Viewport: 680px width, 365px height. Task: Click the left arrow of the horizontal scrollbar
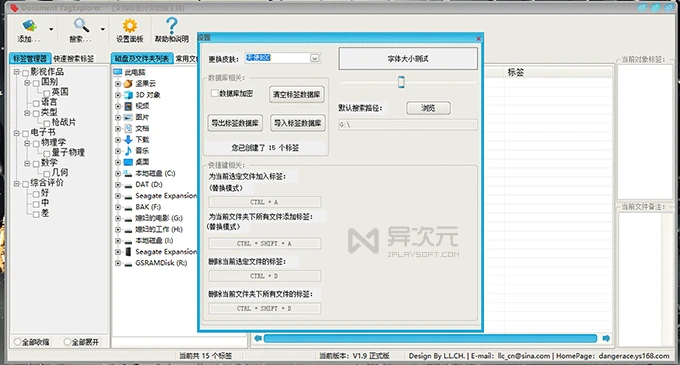[258, 338]
